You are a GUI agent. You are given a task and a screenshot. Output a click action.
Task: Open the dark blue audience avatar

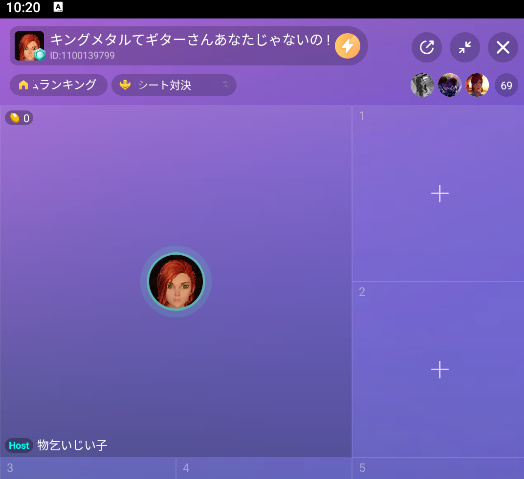pyautogui.click(x=450, y=85)
